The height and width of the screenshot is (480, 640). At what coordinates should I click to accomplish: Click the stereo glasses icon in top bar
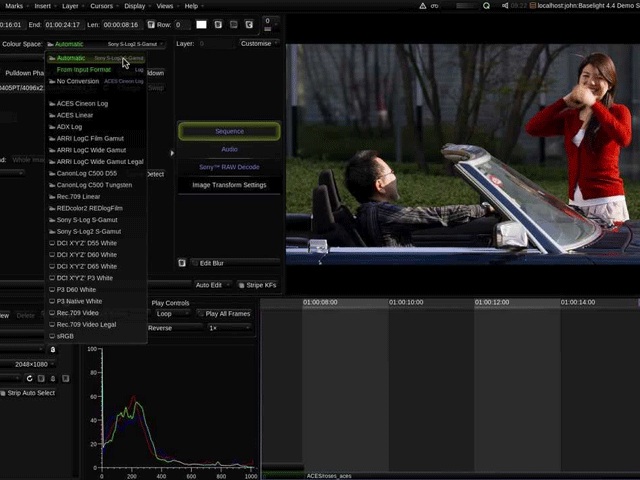[x=435, y=6]
